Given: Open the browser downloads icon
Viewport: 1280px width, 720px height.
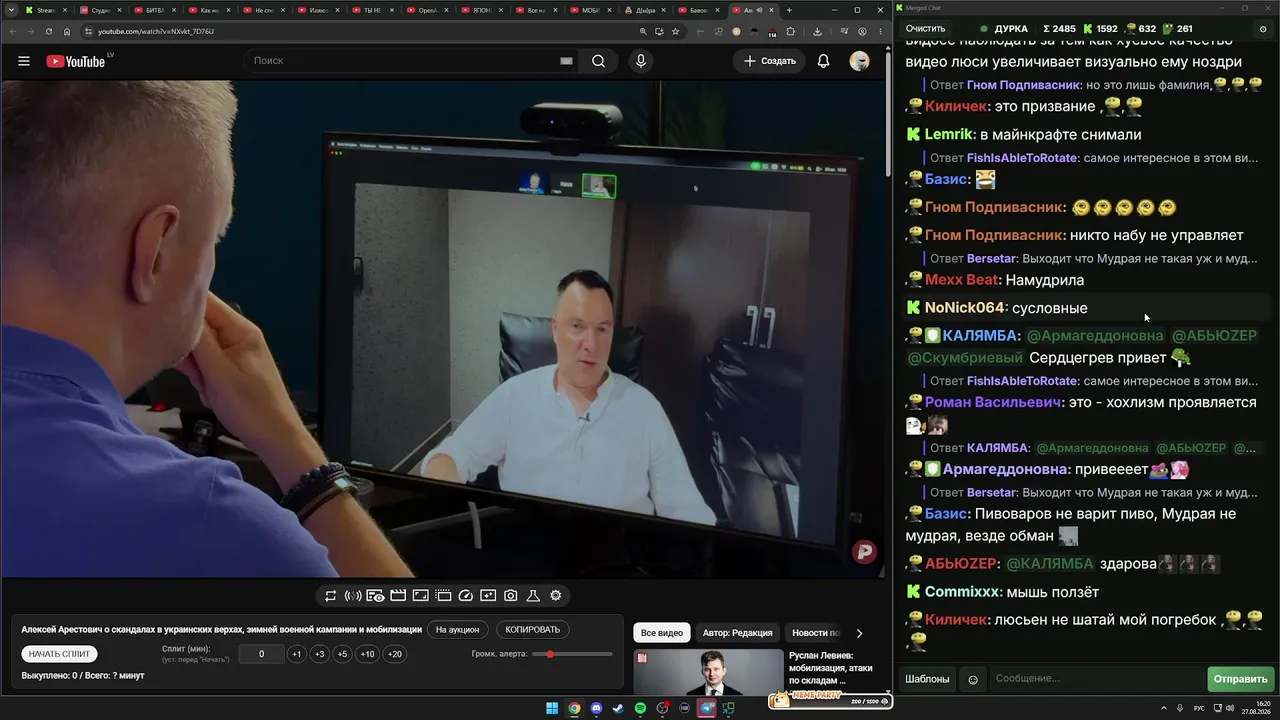Looking at the screenshot, I should point(817,31).
